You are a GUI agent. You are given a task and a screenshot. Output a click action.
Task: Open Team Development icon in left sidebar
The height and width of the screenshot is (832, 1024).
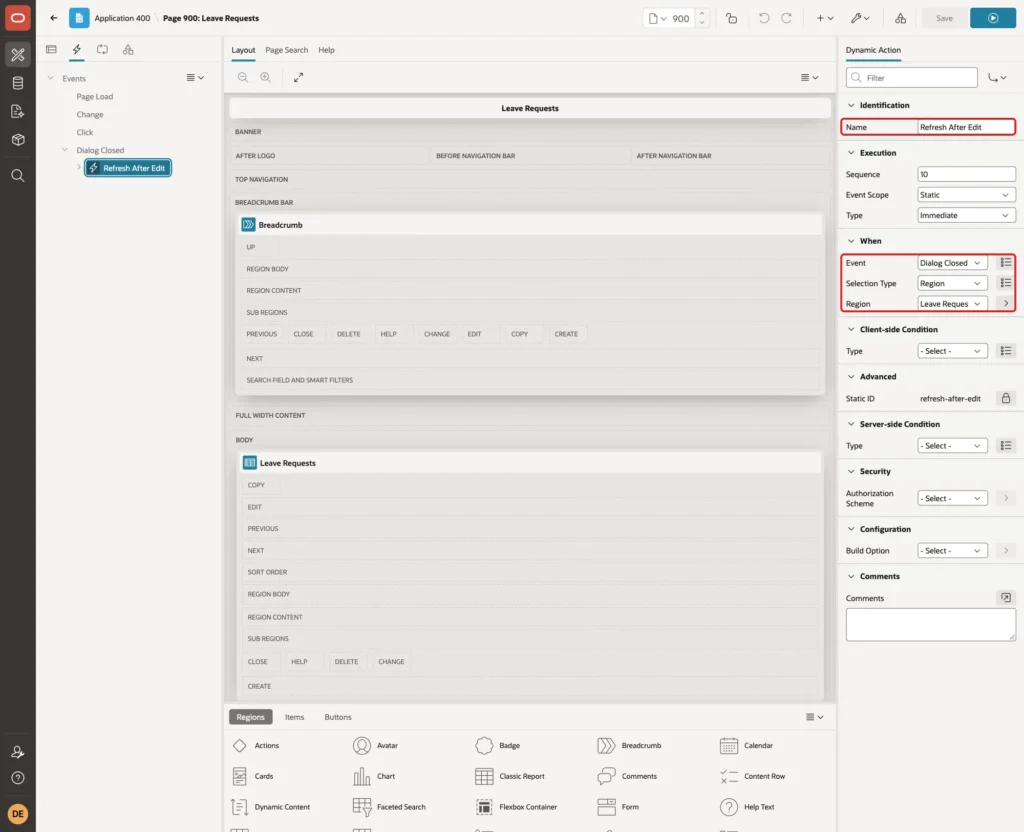18,111
